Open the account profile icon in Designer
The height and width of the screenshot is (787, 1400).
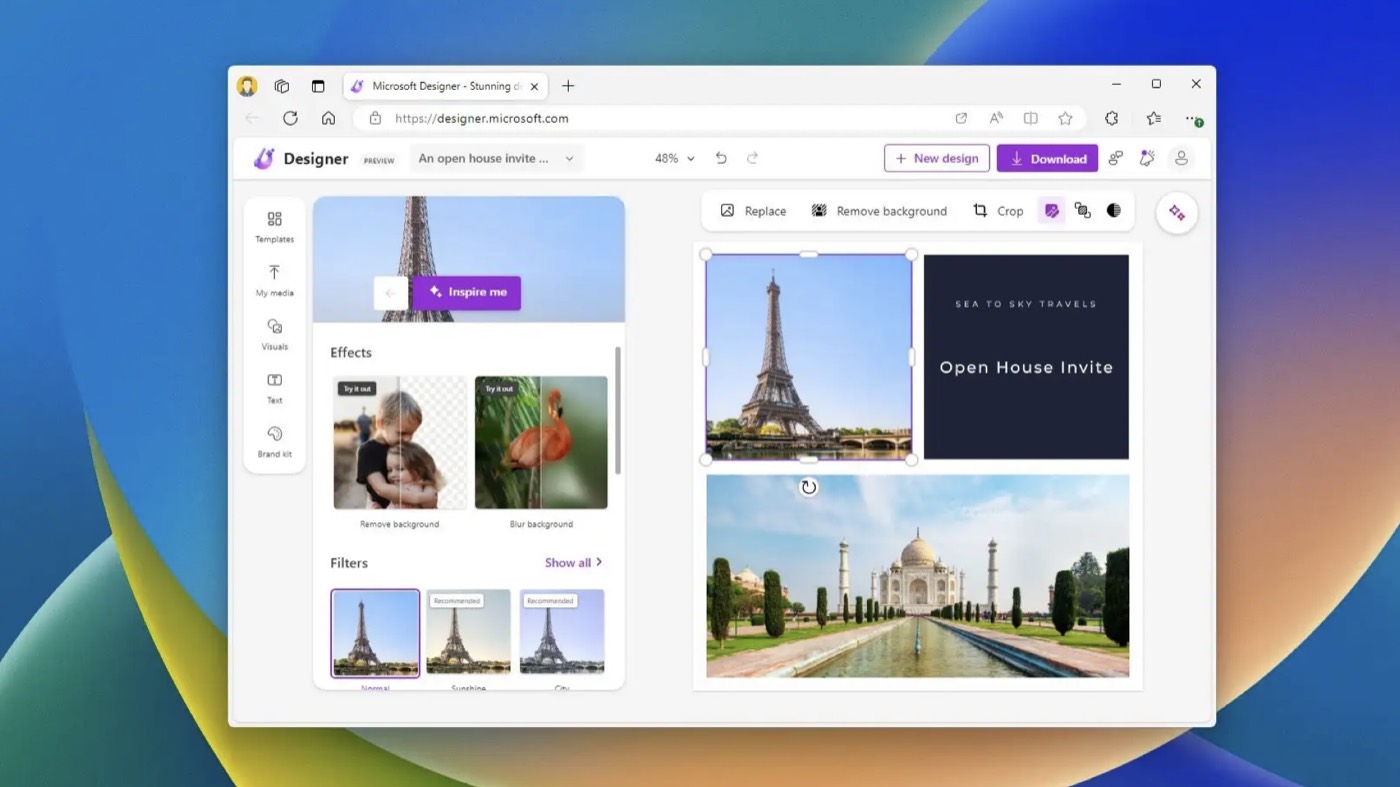click(1181, 158)
